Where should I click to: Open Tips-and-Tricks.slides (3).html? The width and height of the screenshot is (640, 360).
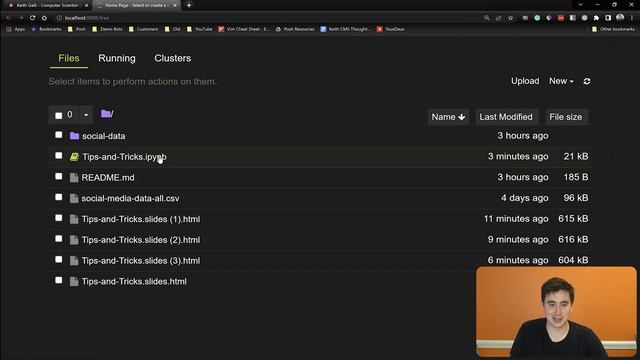click(141, 261)
